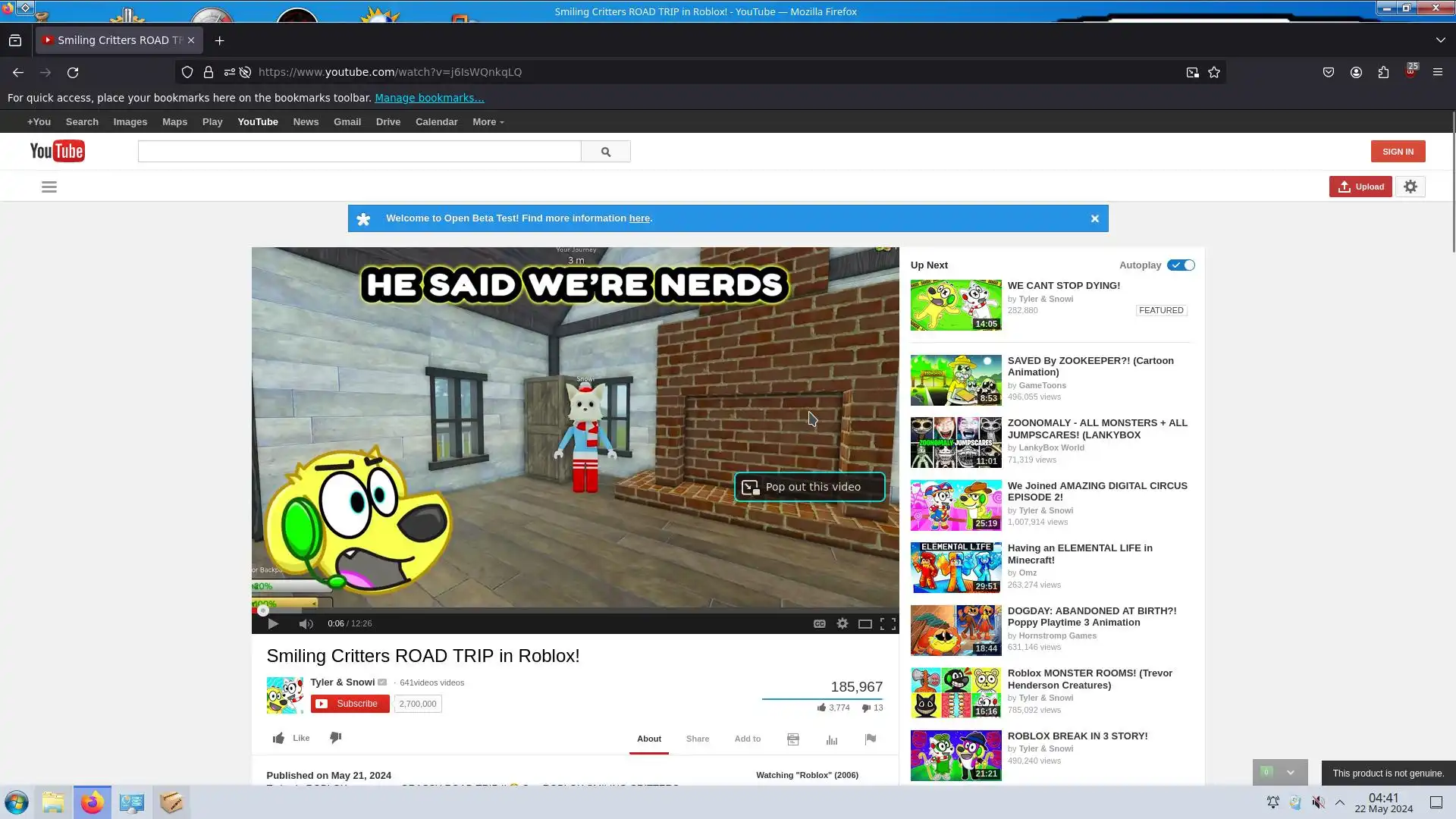
Task: Report video with the flag icon
Action: click(871, 739)
